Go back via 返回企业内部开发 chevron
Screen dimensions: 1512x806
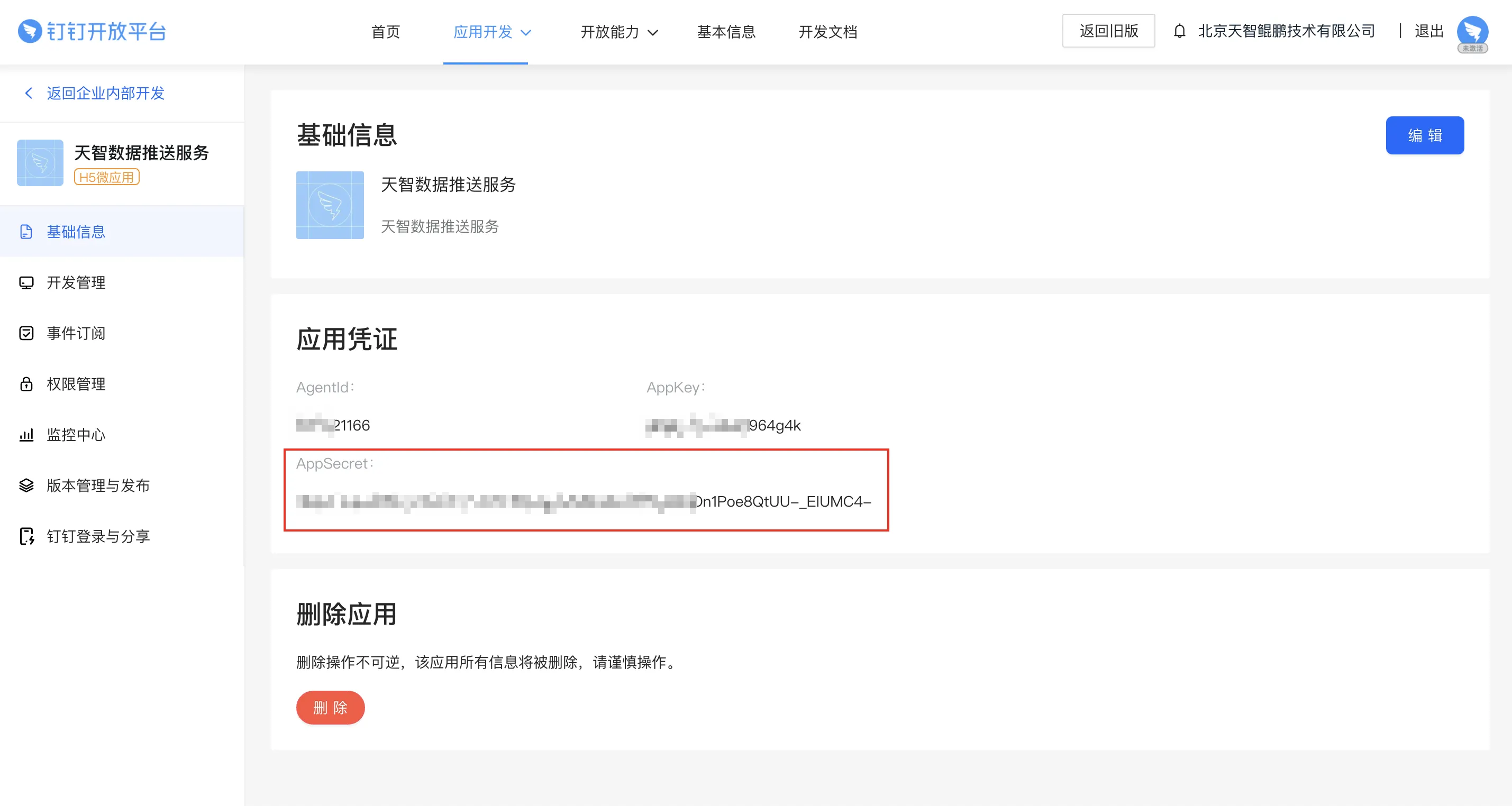(x=28, y=93)
